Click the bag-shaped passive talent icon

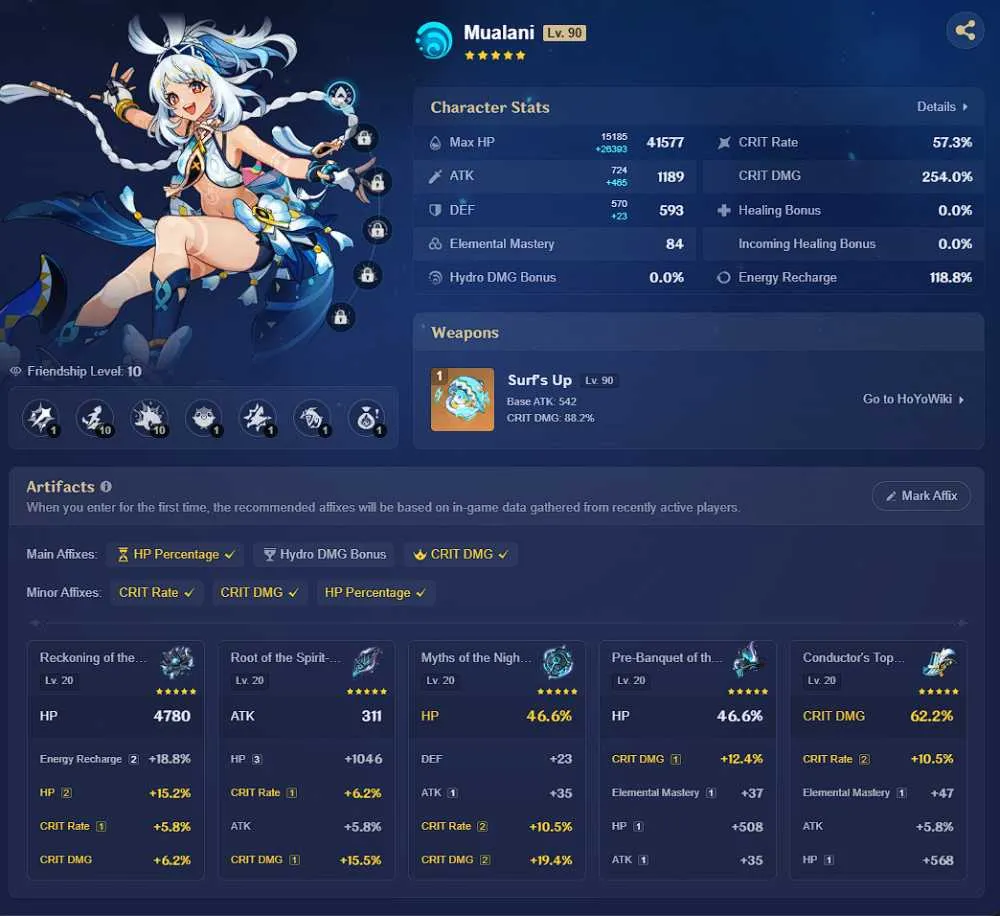[367, 418]
